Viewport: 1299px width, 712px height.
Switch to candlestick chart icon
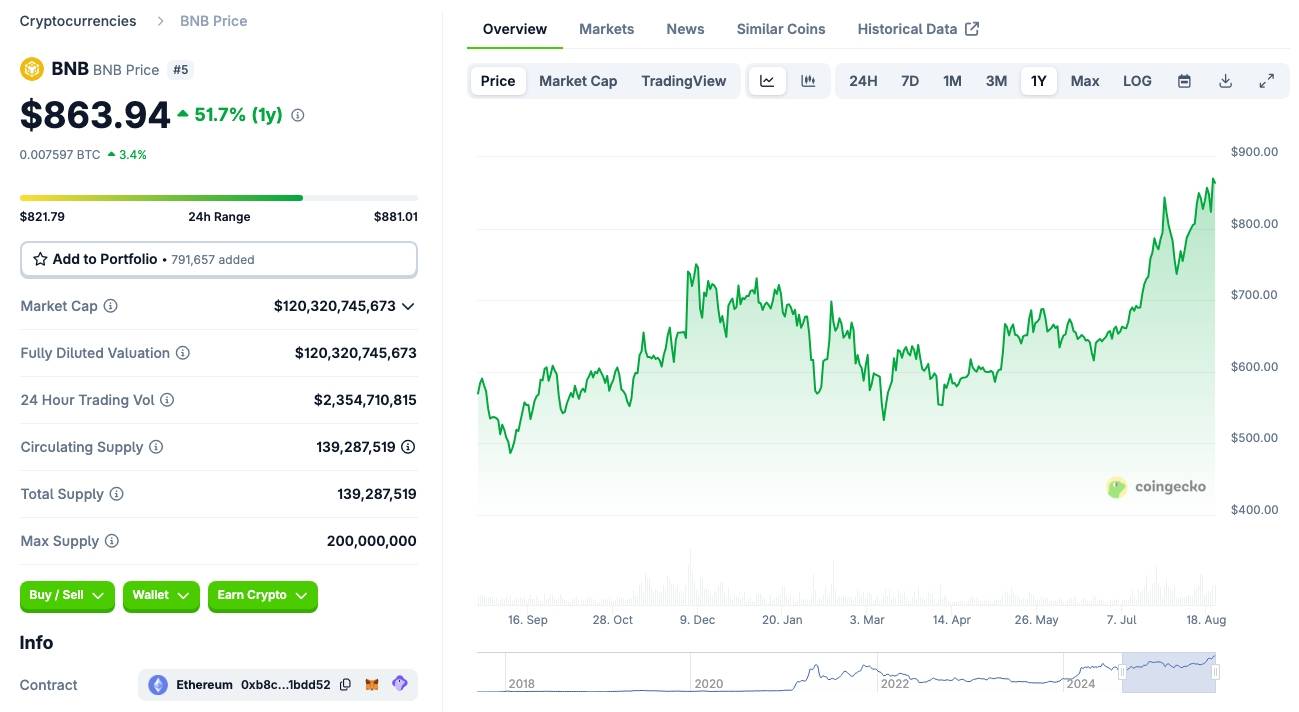coord(808,81)
